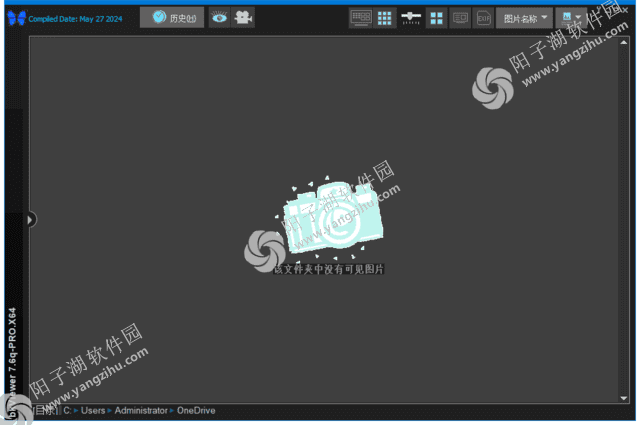This screenshot has height=425, width=640.
Task: Select the filmstrip layout icon
Action: coord(361,18)
